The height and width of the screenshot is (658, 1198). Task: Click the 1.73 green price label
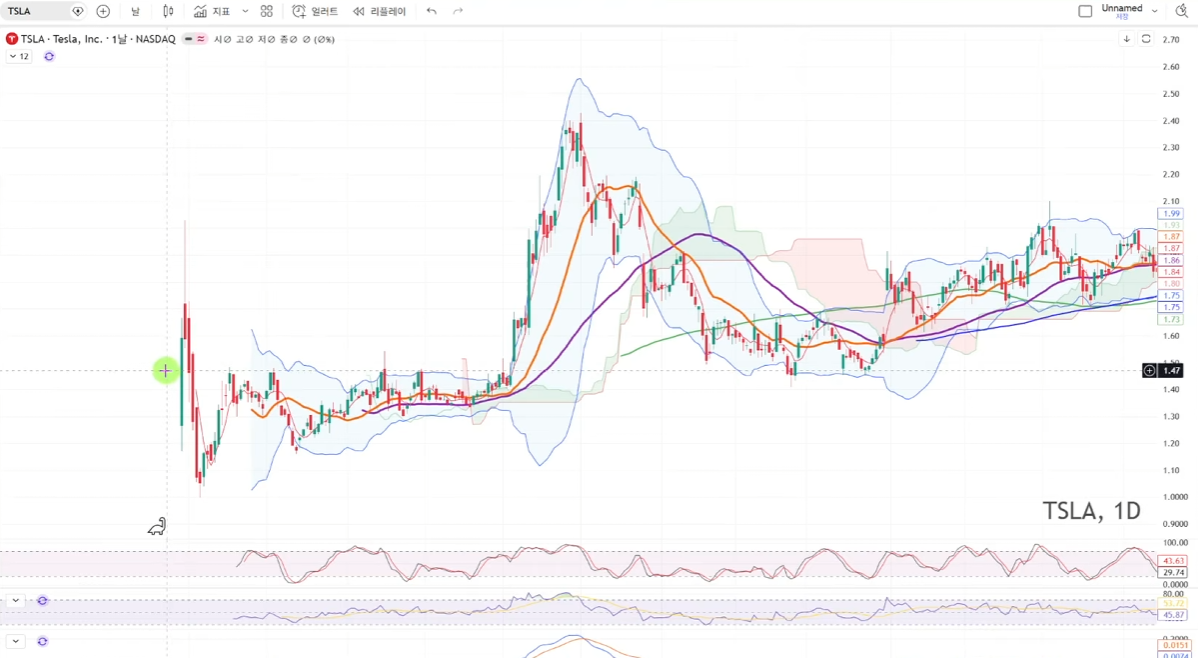(x=1170, y=319)
